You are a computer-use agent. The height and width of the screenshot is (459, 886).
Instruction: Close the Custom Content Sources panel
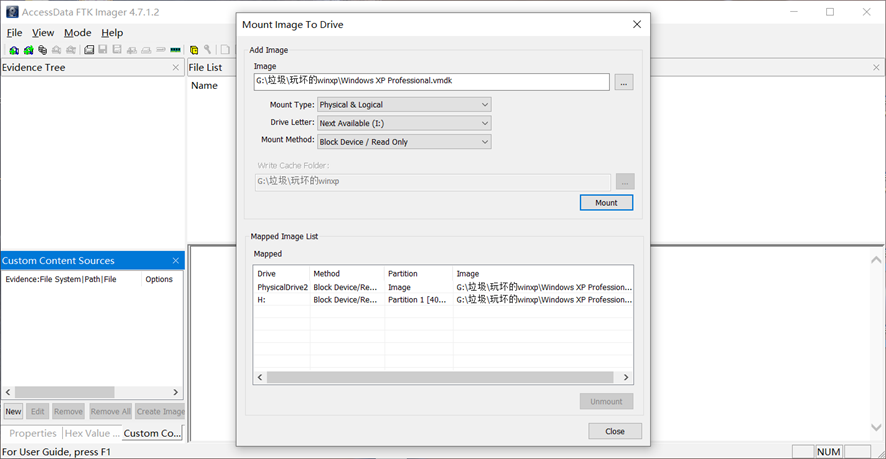176,261
